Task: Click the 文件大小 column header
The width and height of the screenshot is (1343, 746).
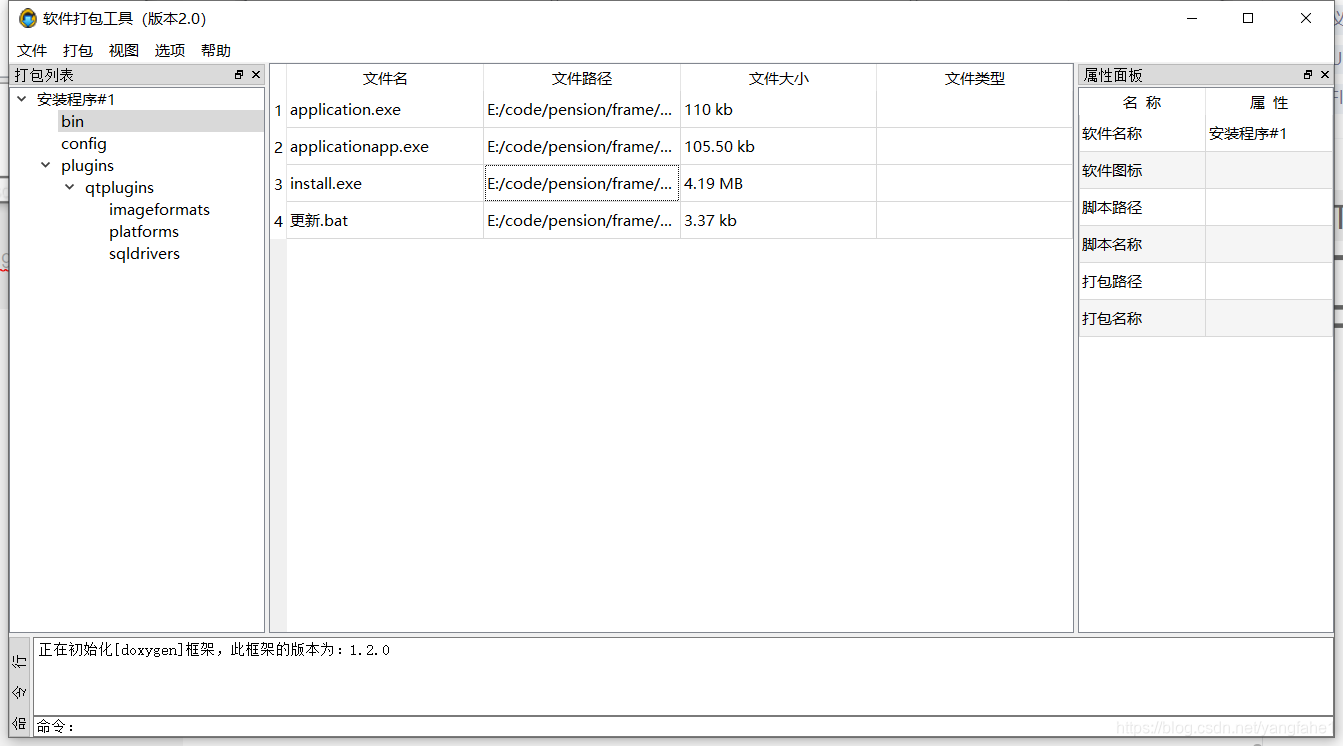Action: point(779,78)
